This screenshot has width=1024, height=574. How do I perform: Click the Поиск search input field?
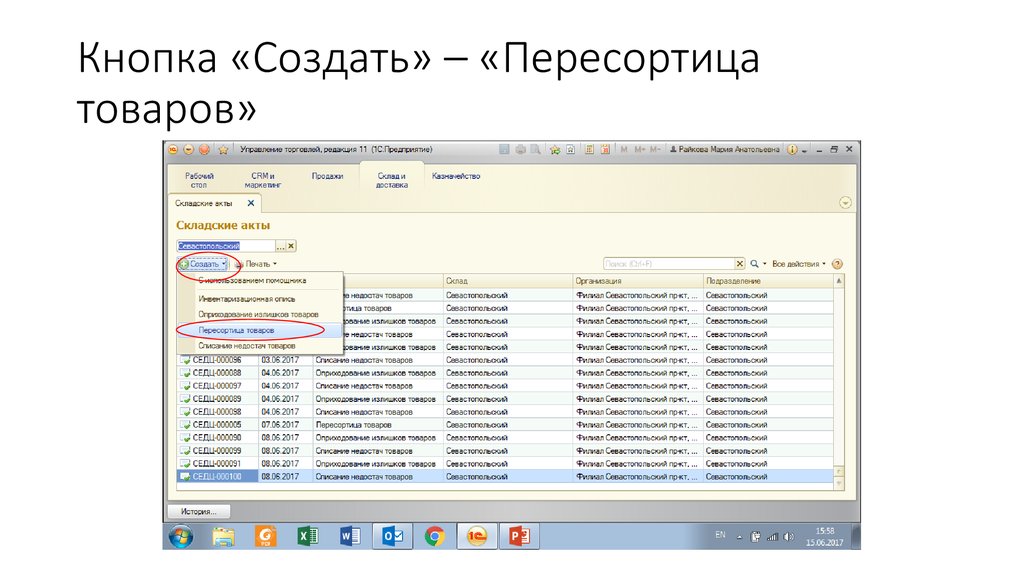click(x=660, y=264)
